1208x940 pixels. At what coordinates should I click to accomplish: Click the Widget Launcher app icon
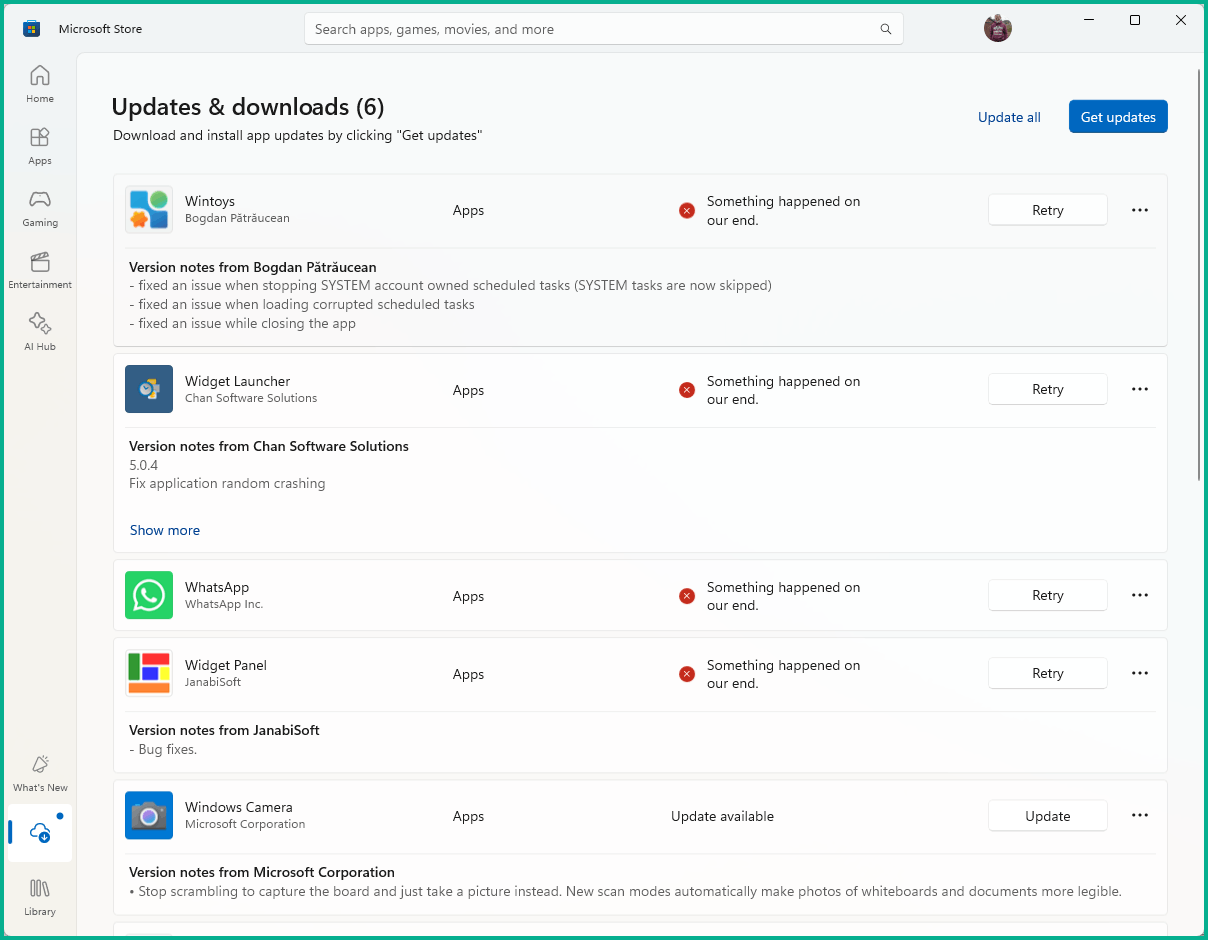pos(149,389)
